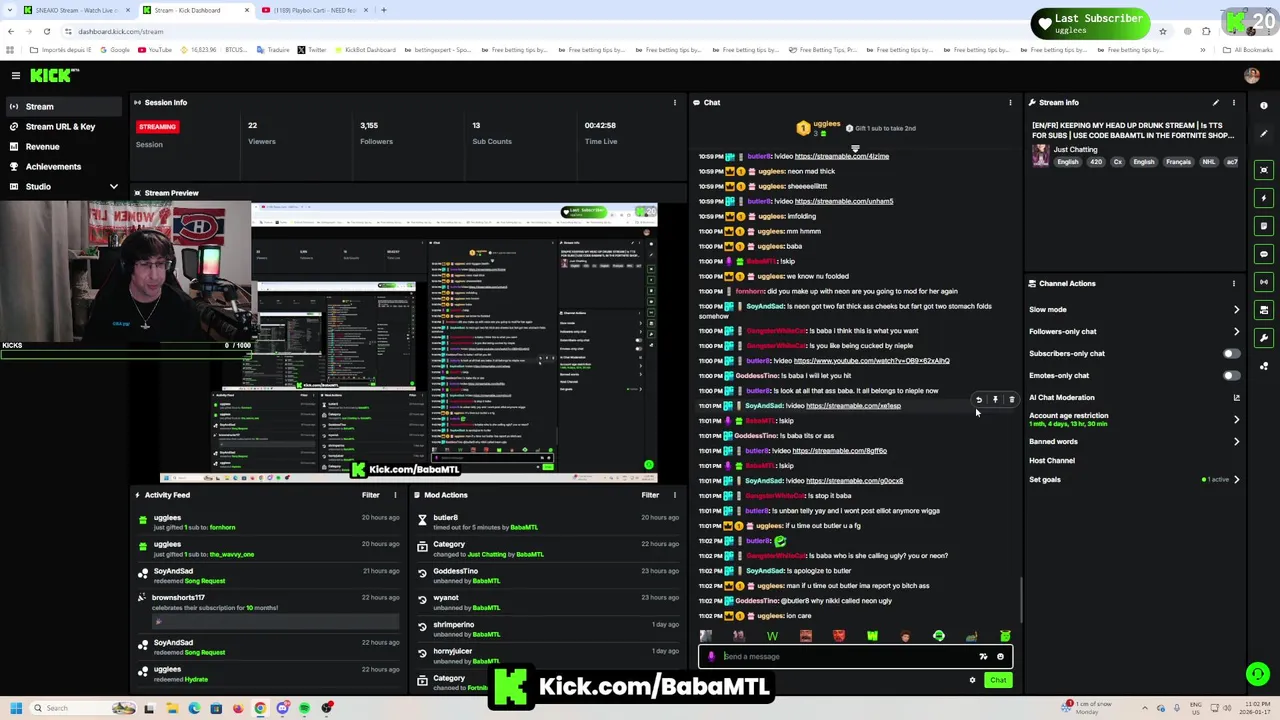Open the emoji picker in chat input

(1000, 657)
